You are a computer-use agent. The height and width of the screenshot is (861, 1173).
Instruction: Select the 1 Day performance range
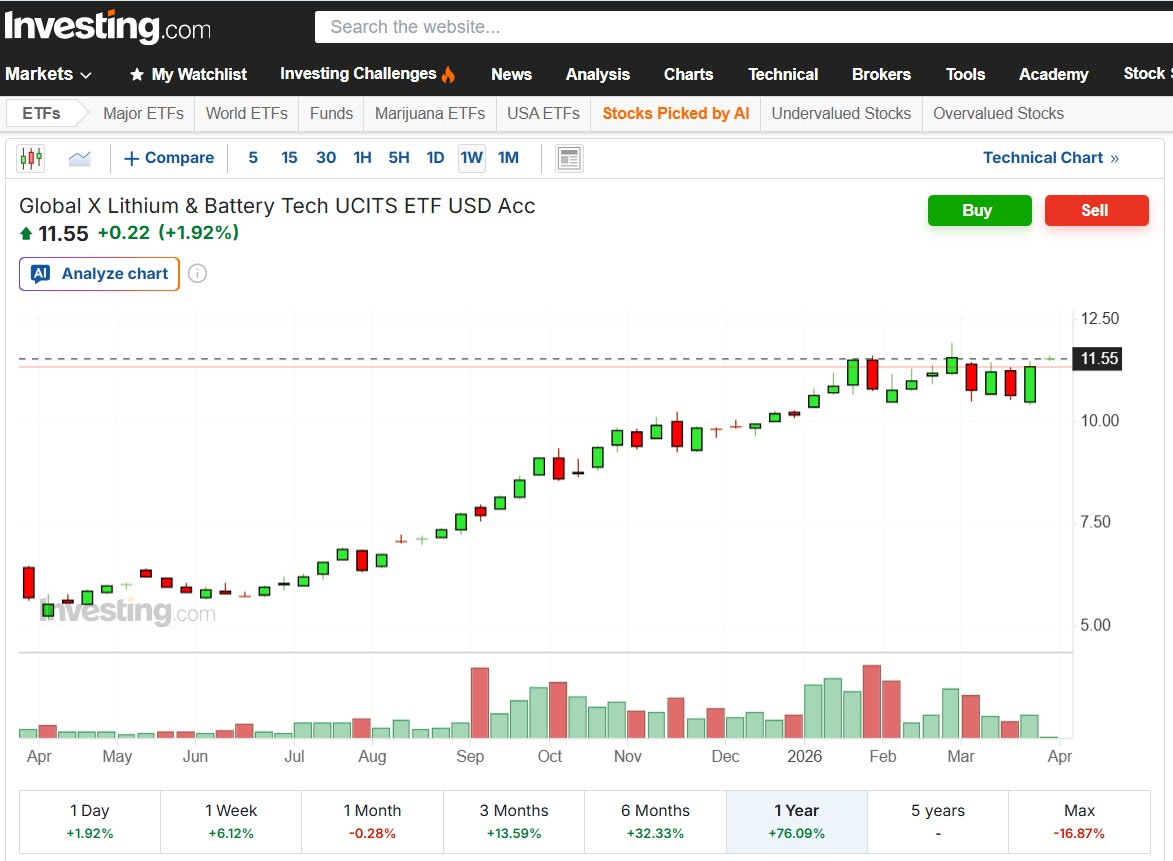tap(90, 821)
